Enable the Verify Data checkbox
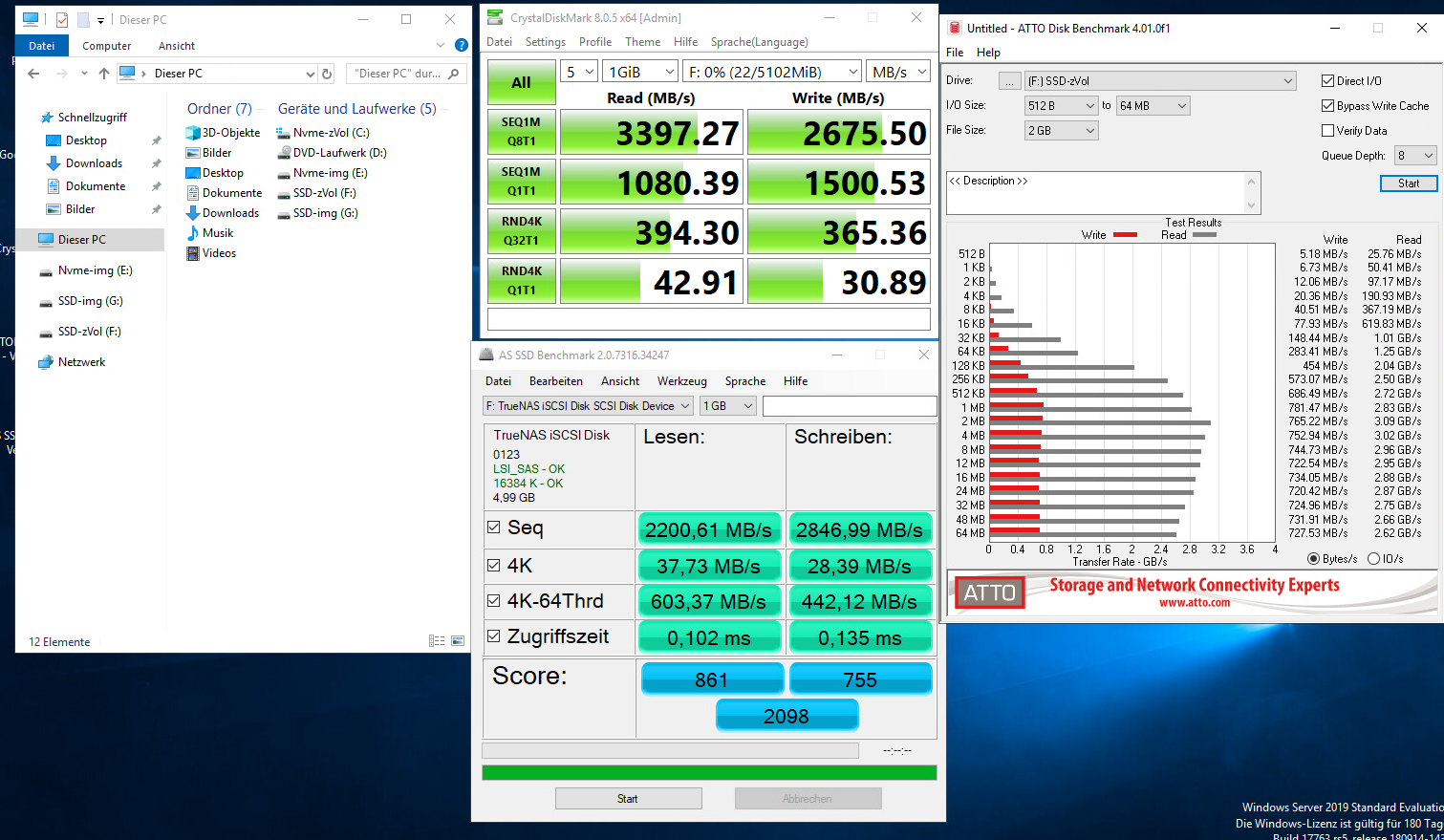1444x840 pixels. (x=1327, y=131)
